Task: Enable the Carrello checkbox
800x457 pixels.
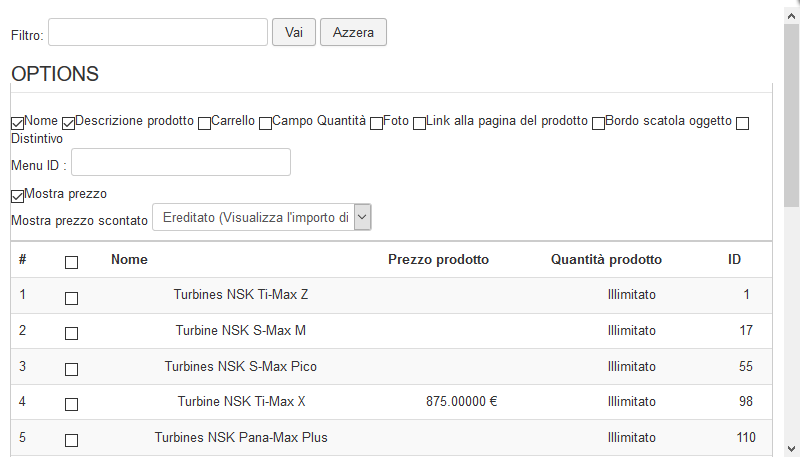Action: [x=204, y=123]
